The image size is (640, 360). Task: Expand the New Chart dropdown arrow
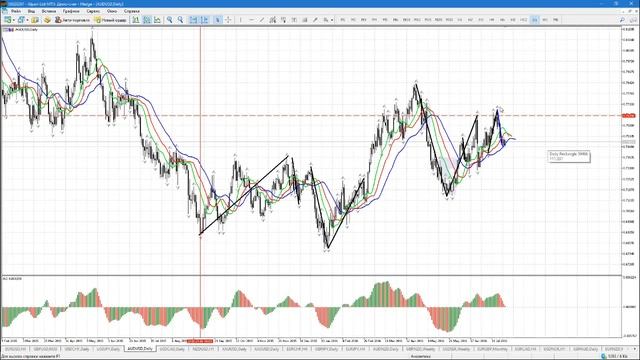tap(13, 20)
